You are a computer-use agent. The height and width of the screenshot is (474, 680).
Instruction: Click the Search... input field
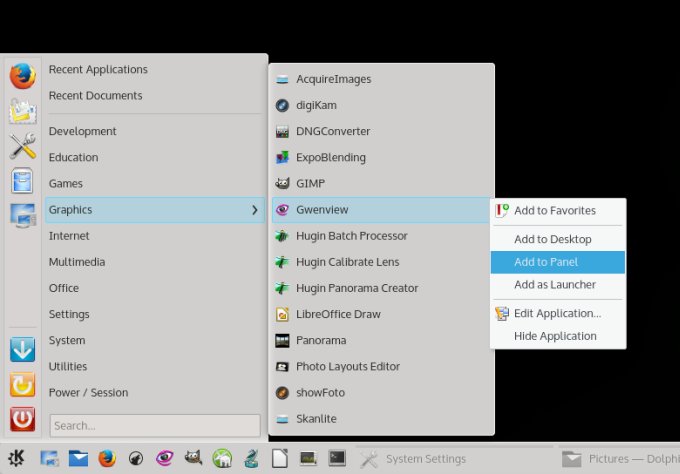tap(155, 425)
